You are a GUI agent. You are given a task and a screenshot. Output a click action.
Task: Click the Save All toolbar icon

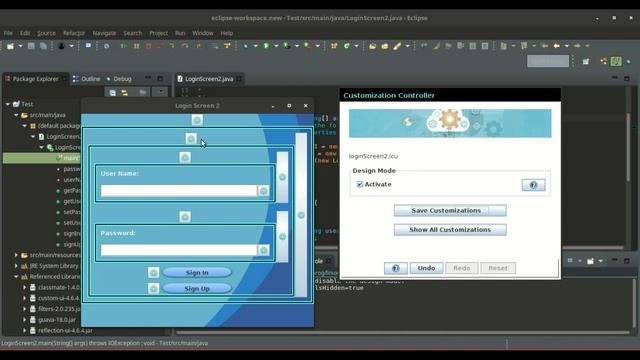point(43,46)
